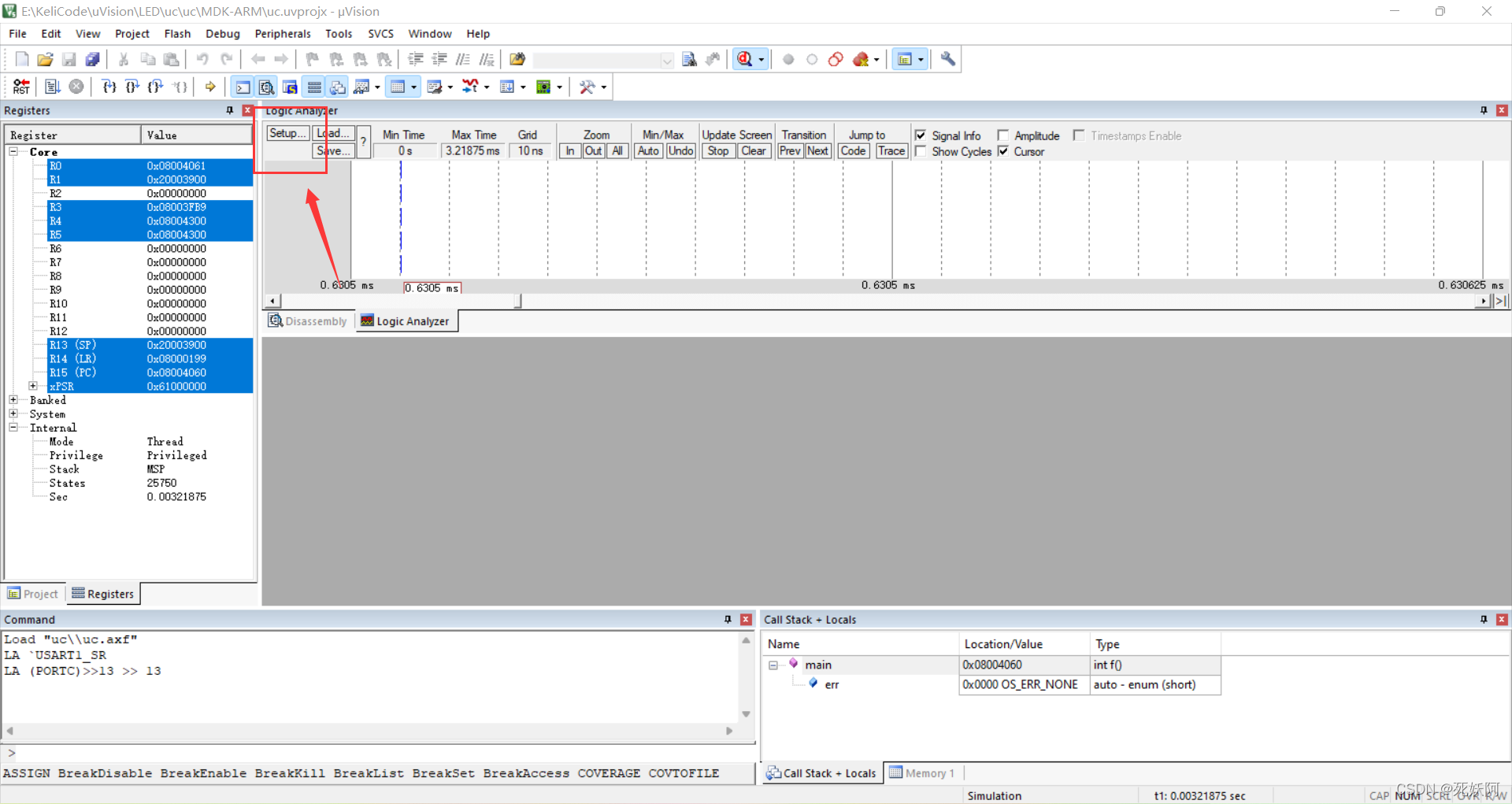Click the CPU Reset (RST) icon

pyautogui.click(x=21, y=87)
